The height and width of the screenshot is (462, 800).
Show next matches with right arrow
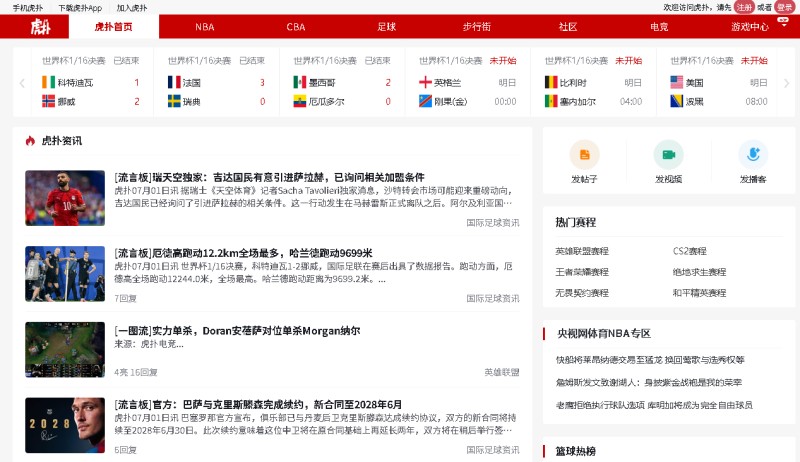(x=786, y=83)
